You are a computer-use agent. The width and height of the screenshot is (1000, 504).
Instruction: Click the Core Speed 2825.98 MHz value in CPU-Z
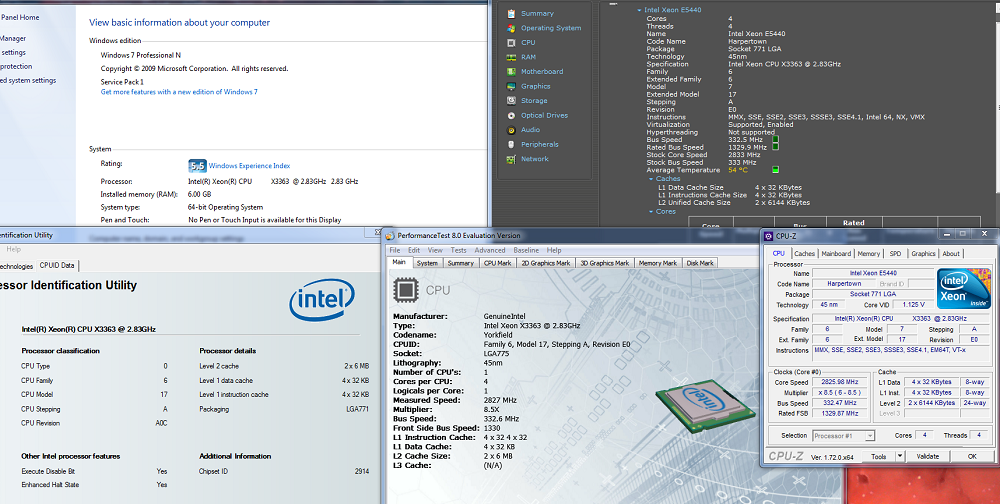coord(842,382)
